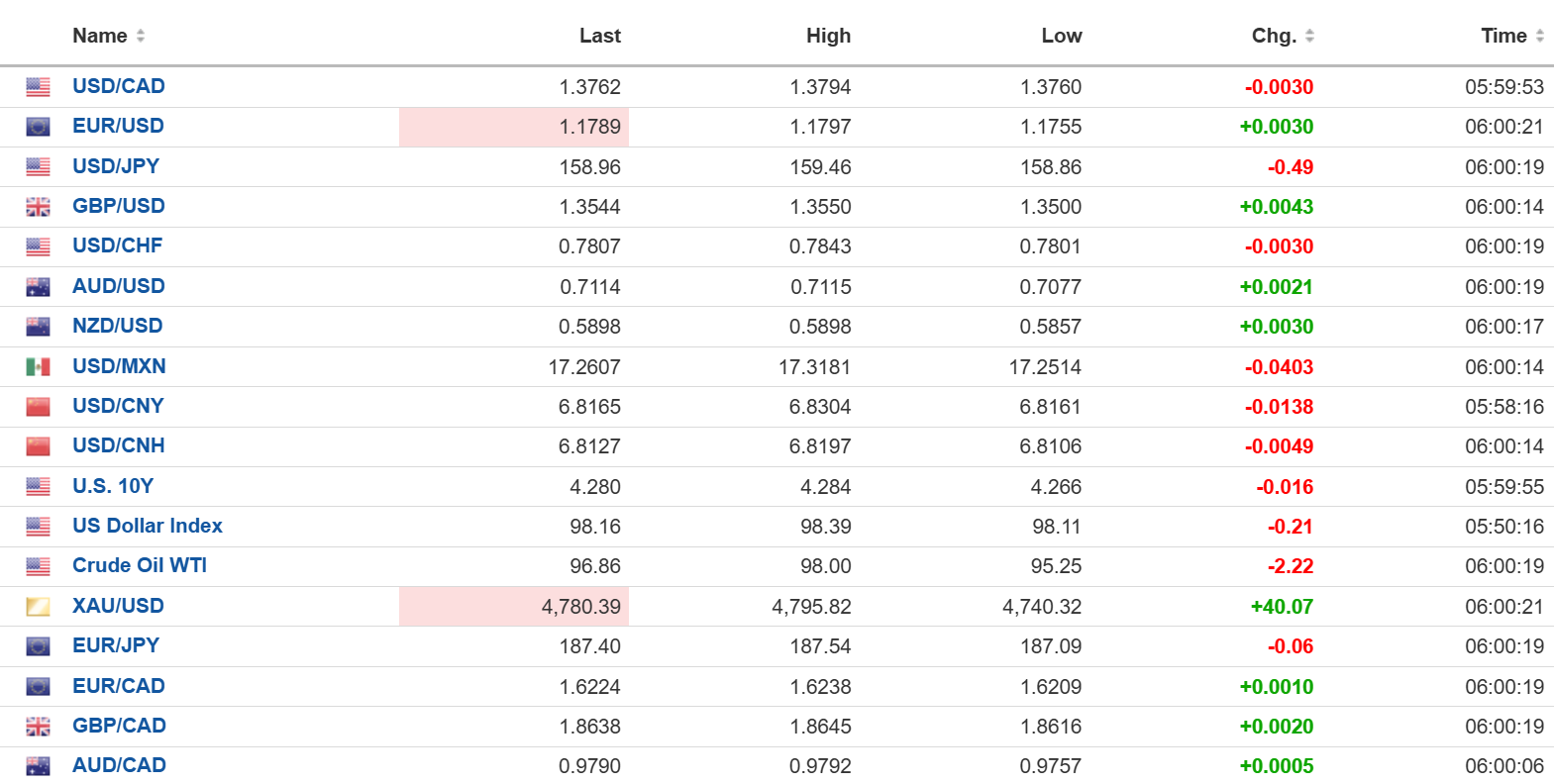This screenshot has width=1554, height=784.
Task: Sort by Chg. column using sort arrows
Action: coord(1309,36)
